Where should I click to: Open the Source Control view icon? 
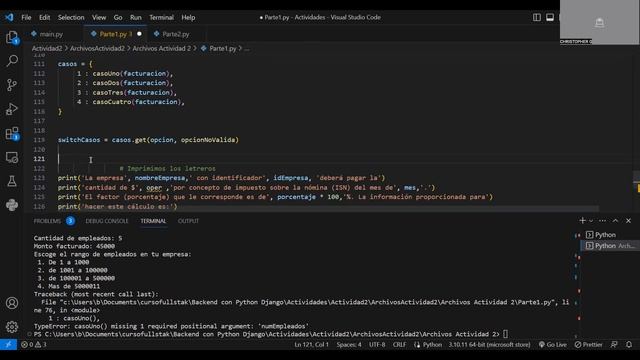[12, 85]
